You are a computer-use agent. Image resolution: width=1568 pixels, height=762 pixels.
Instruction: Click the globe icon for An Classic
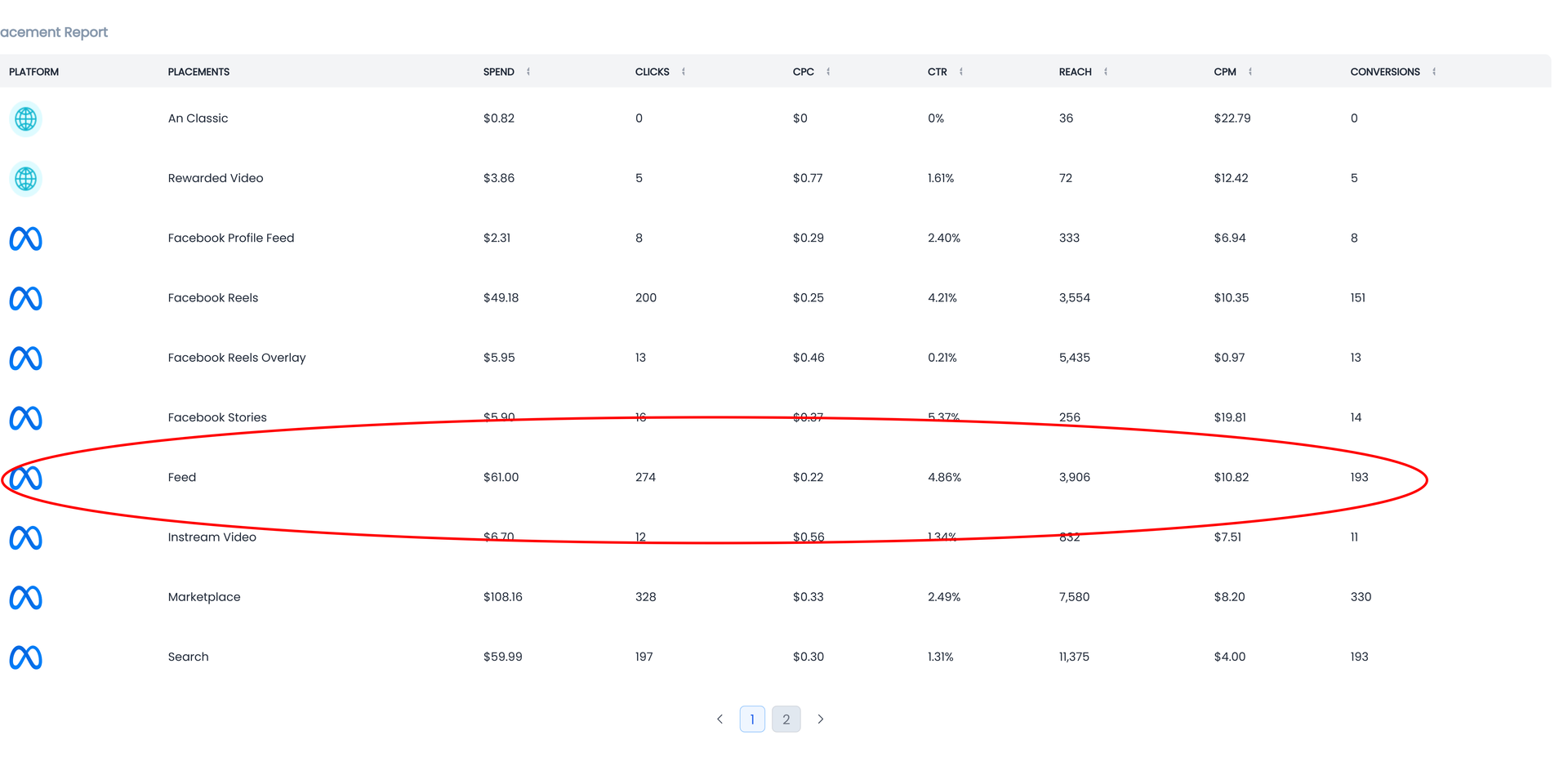[x=25, y=119]
